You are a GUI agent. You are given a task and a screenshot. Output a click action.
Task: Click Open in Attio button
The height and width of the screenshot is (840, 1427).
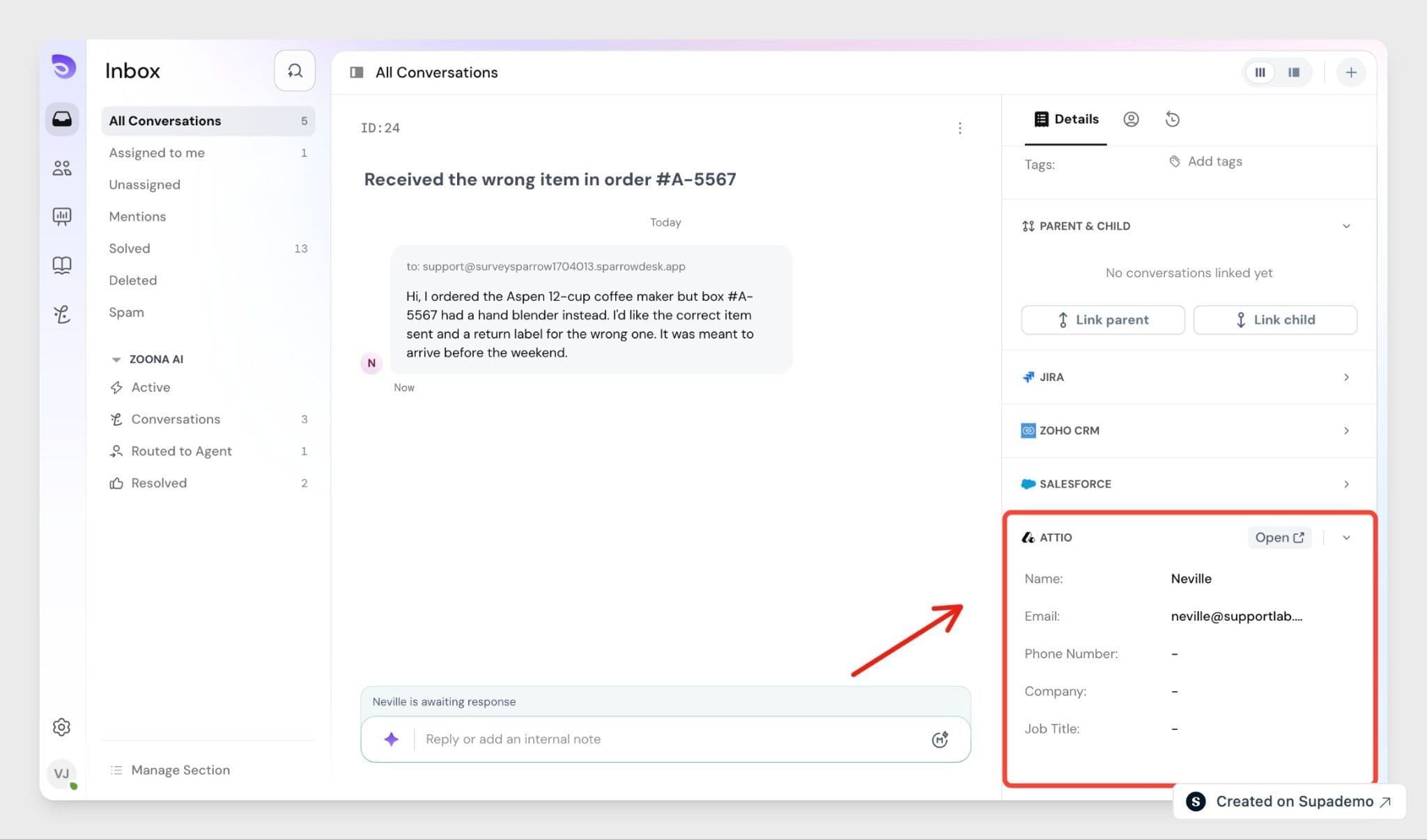click(1279, 538)
